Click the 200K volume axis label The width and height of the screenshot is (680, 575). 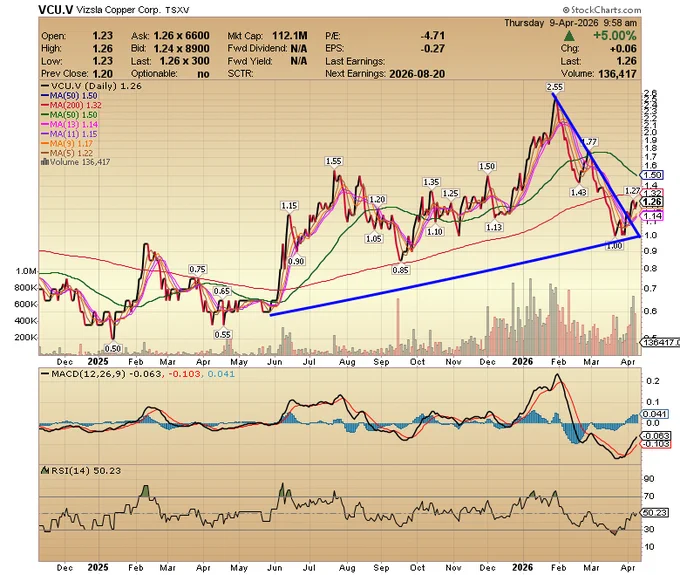(26, 337)
